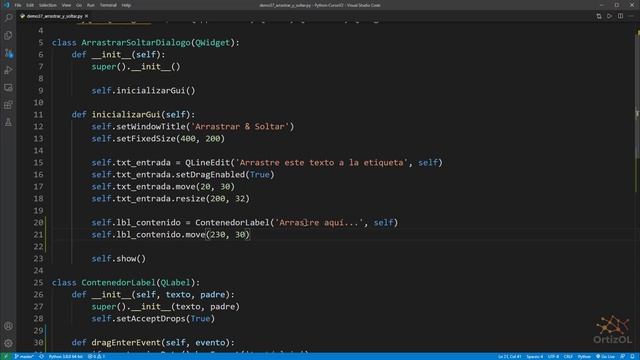Viewport: 640px width, 360px height.
Task: Open the Testing flask view
Action: pyautogui.click(x=8, y=122)
